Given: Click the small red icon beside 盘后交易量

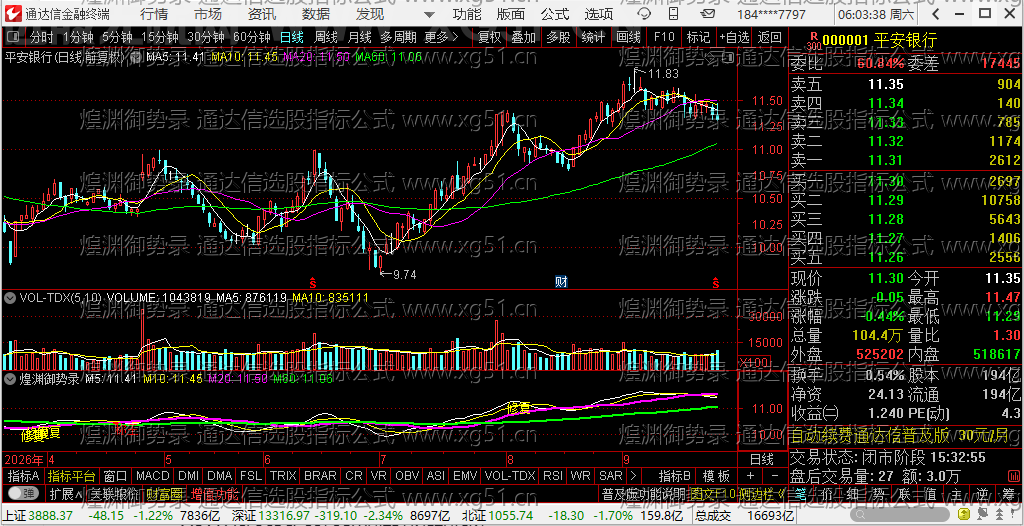Looking at the screenshot, I should click(1016, 474).
